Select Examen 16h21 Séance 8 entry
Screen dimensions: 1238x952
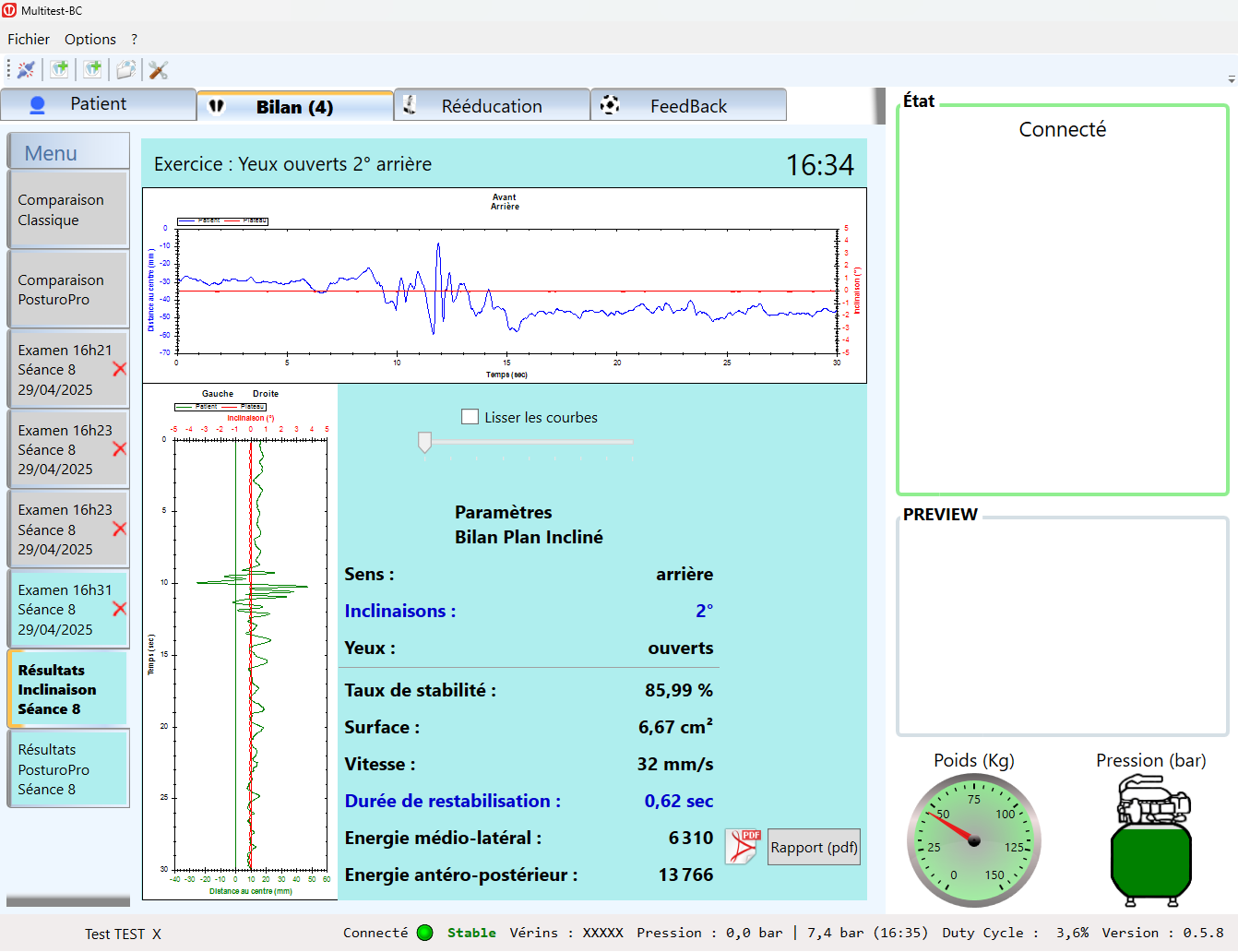(x=68, y=370)
